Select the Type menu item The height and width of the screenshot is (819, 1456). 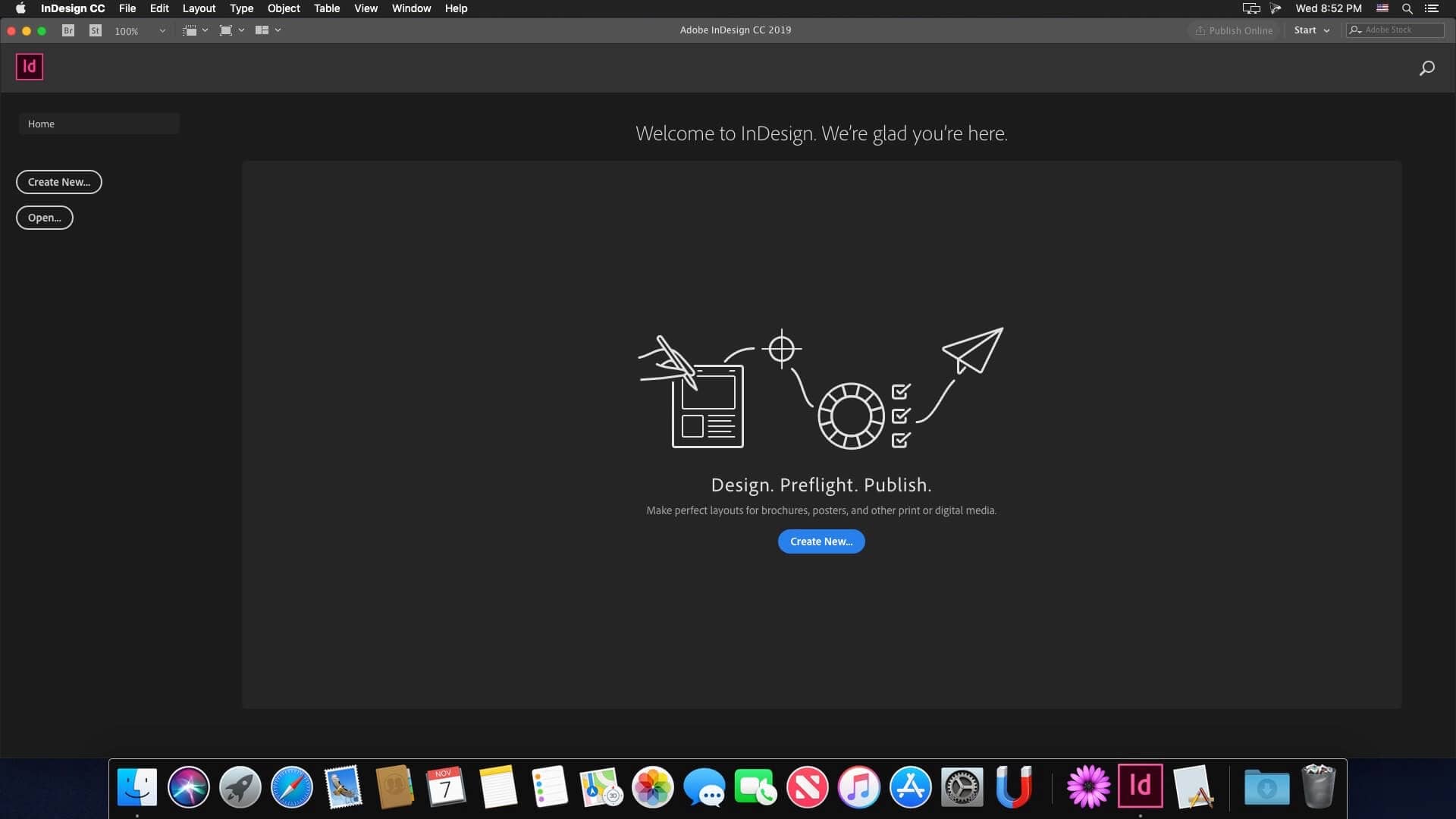[x=242, y=8]
